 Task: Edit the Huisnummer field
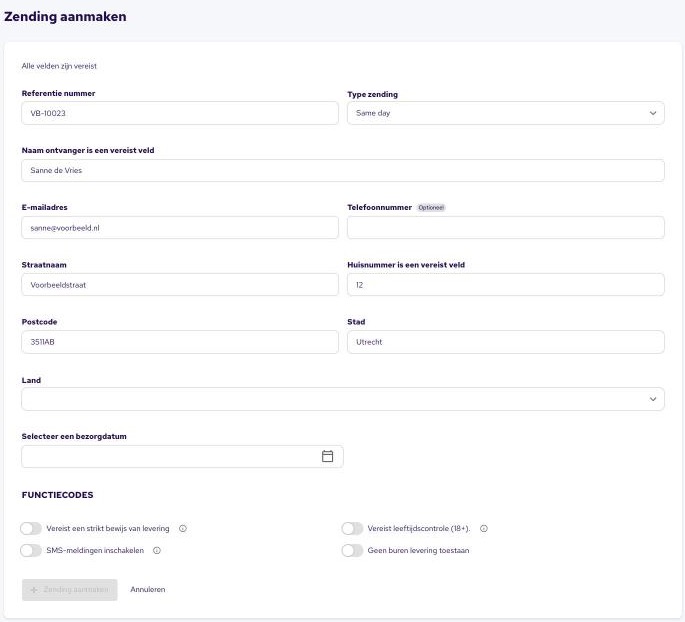tap(506, 285)
